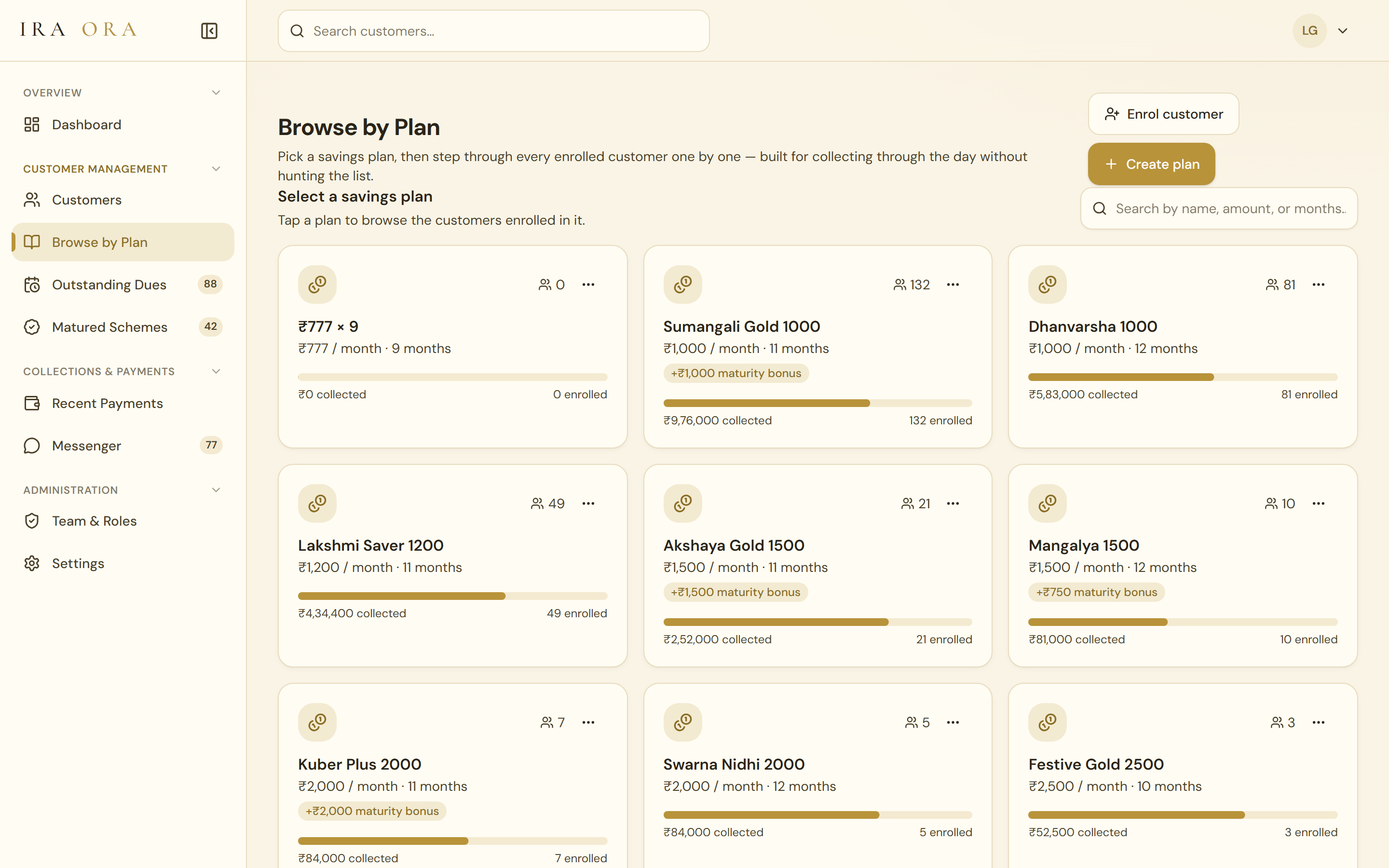Open options menu for Kuber Plus 2000

pos(588,722)
